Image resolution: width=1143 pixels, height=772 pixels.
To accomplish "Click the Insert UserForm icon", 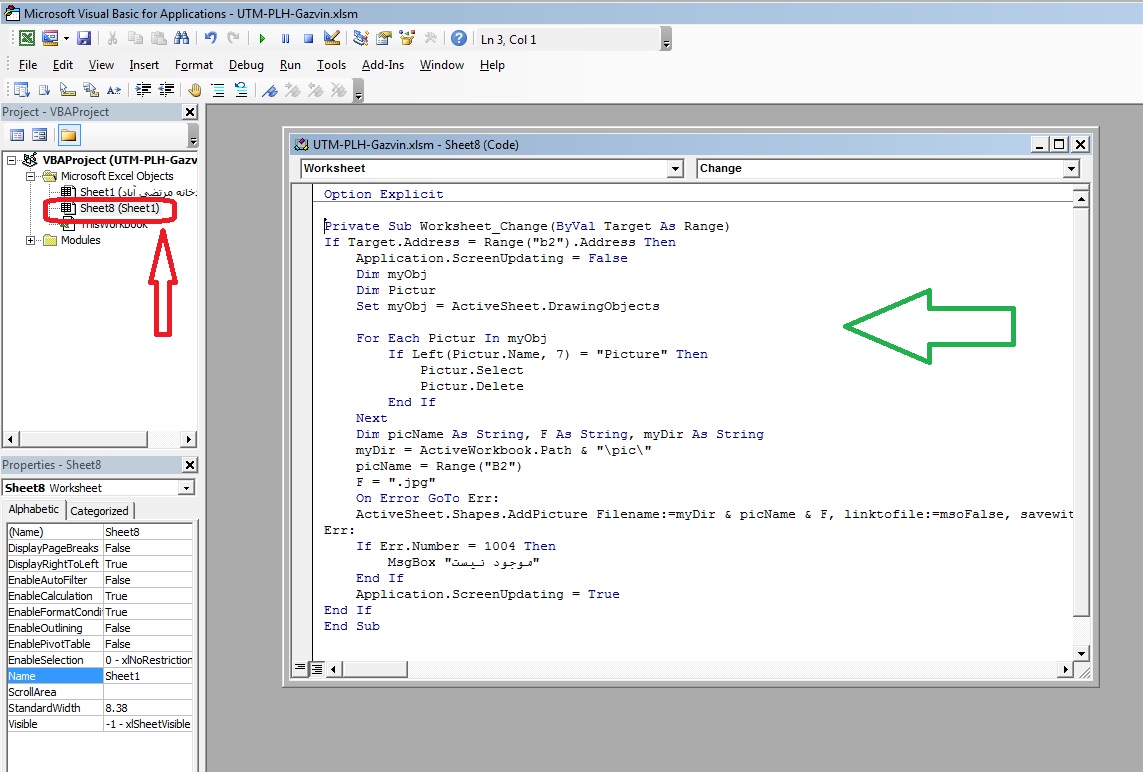I will tap(50, 39).
